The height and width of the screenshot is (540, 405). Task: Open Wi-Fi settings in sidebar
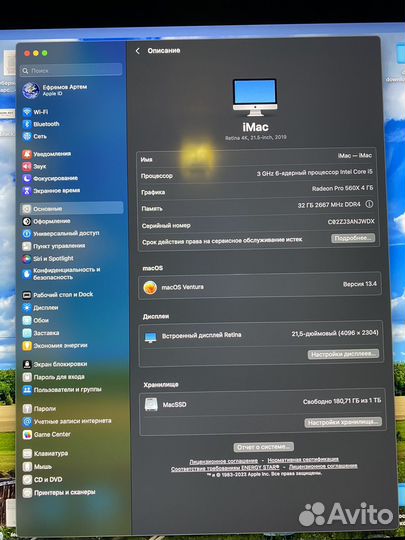tap(35, 112)
